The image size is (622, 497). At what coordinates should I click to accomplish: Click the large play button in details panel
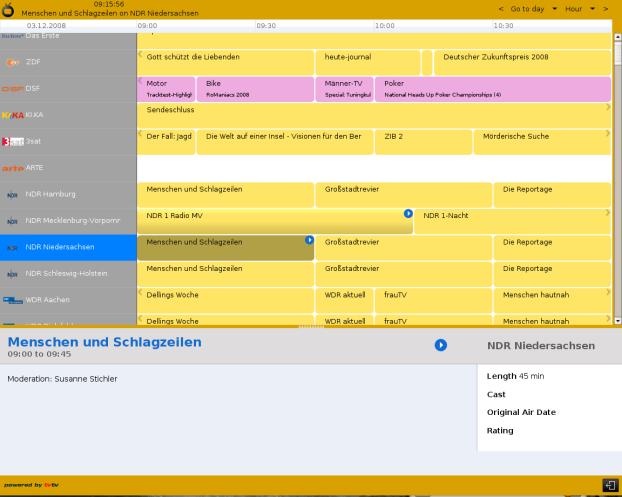point(441,345)
